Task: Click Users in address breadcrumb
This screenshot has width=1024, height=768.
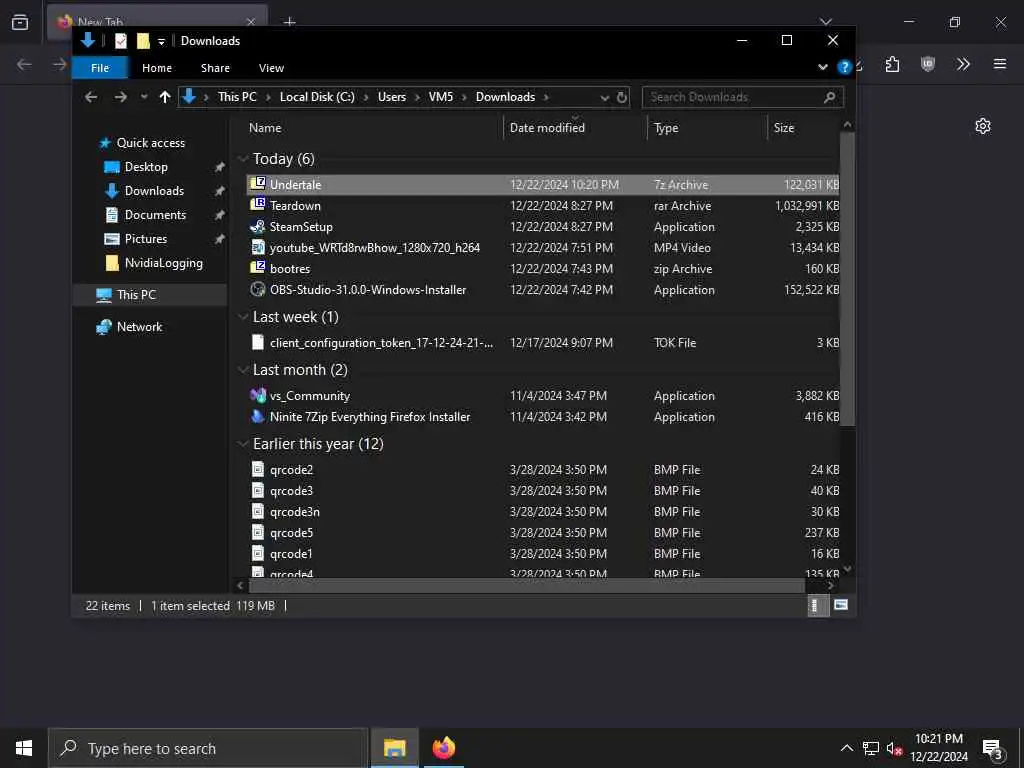Action: pos(392,97)
